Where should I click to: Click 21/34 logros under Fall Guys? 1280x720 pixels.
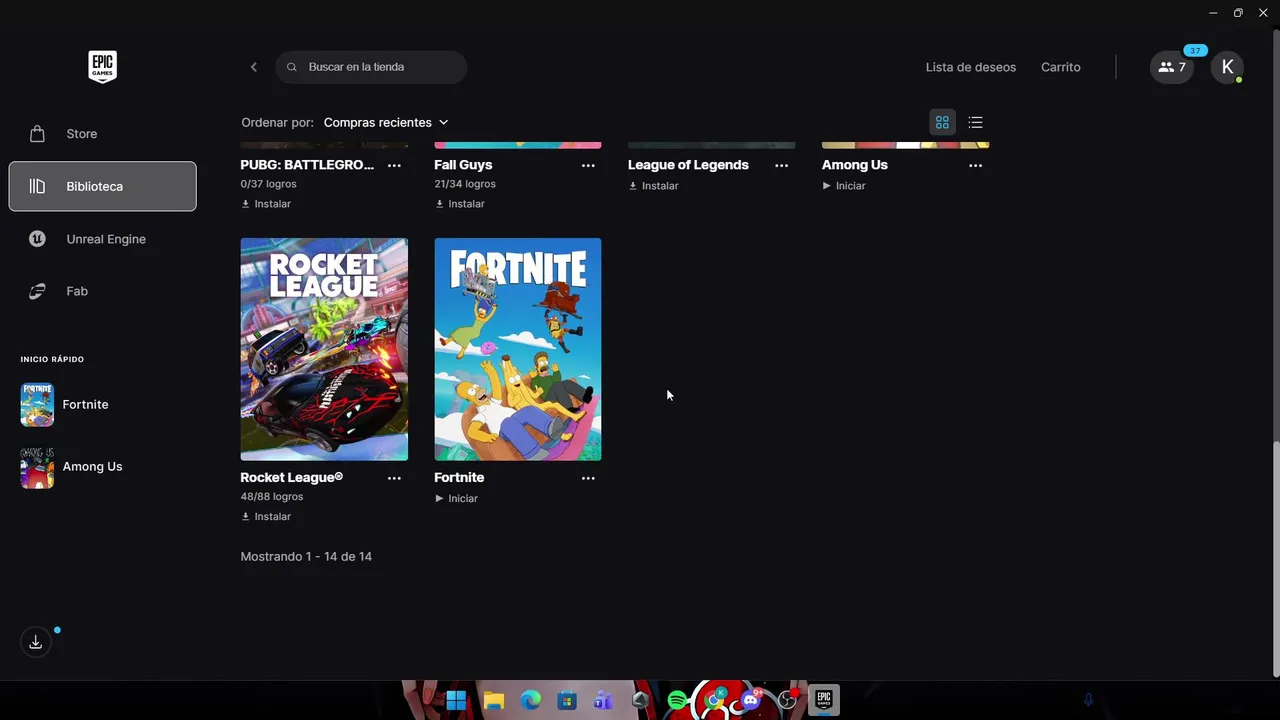click(x=465, y=184)
